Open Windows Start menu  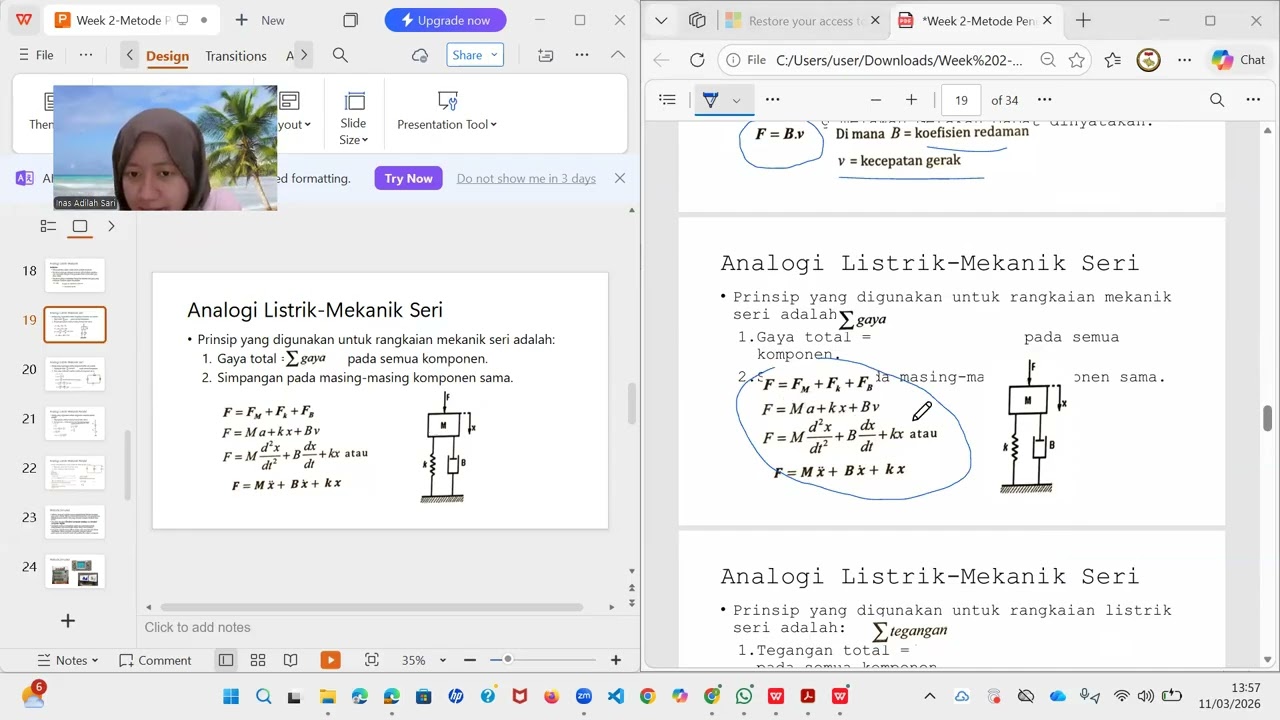coord(231,696)
